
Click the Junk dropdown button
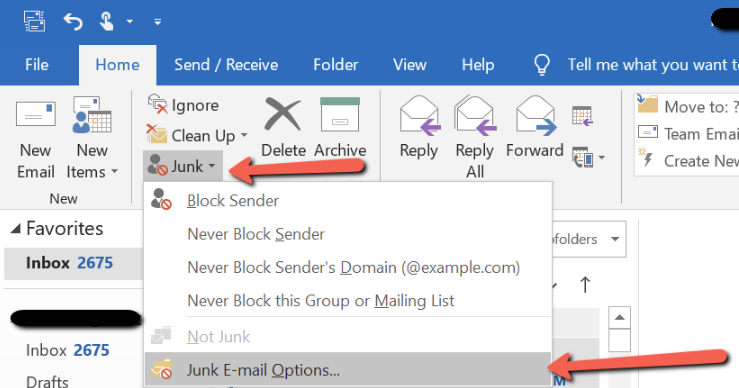(x=183, y=166)
